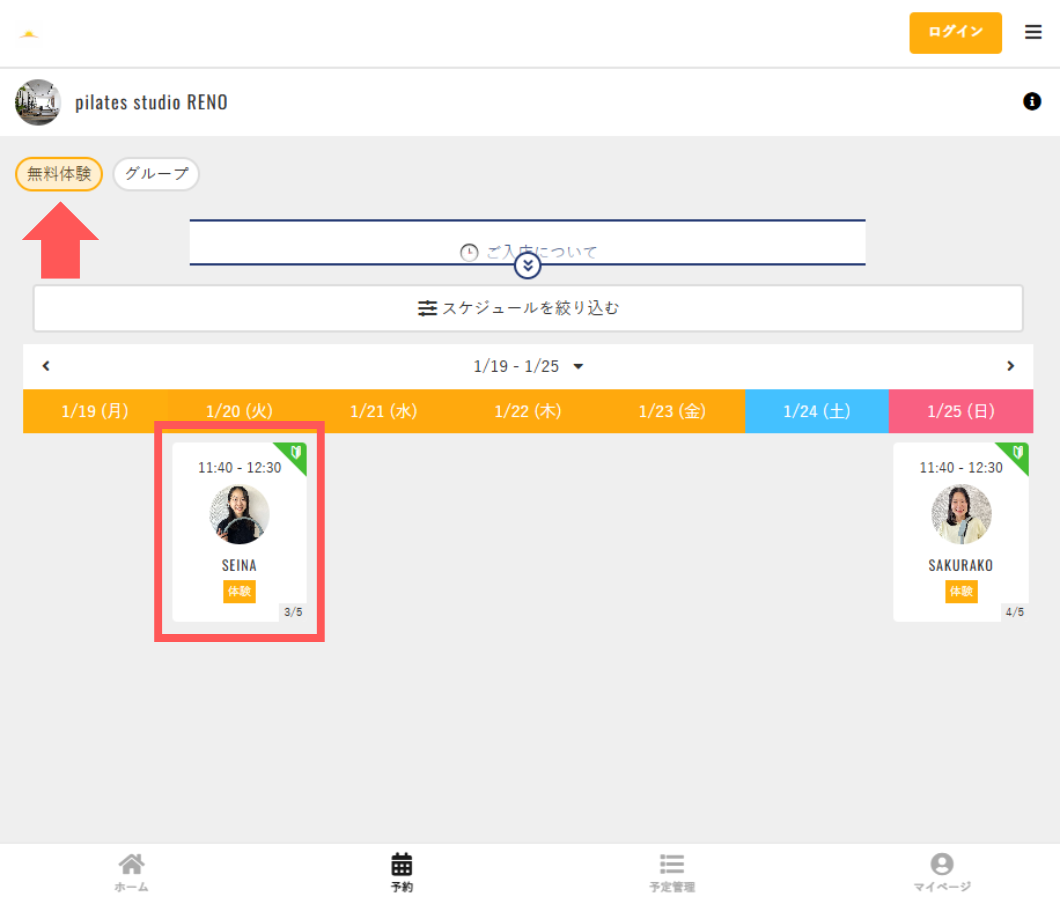Select the 無料体験 filter chip
Image resolution: width=1060 pixels, height=900 pixels.
click(59, 174)
